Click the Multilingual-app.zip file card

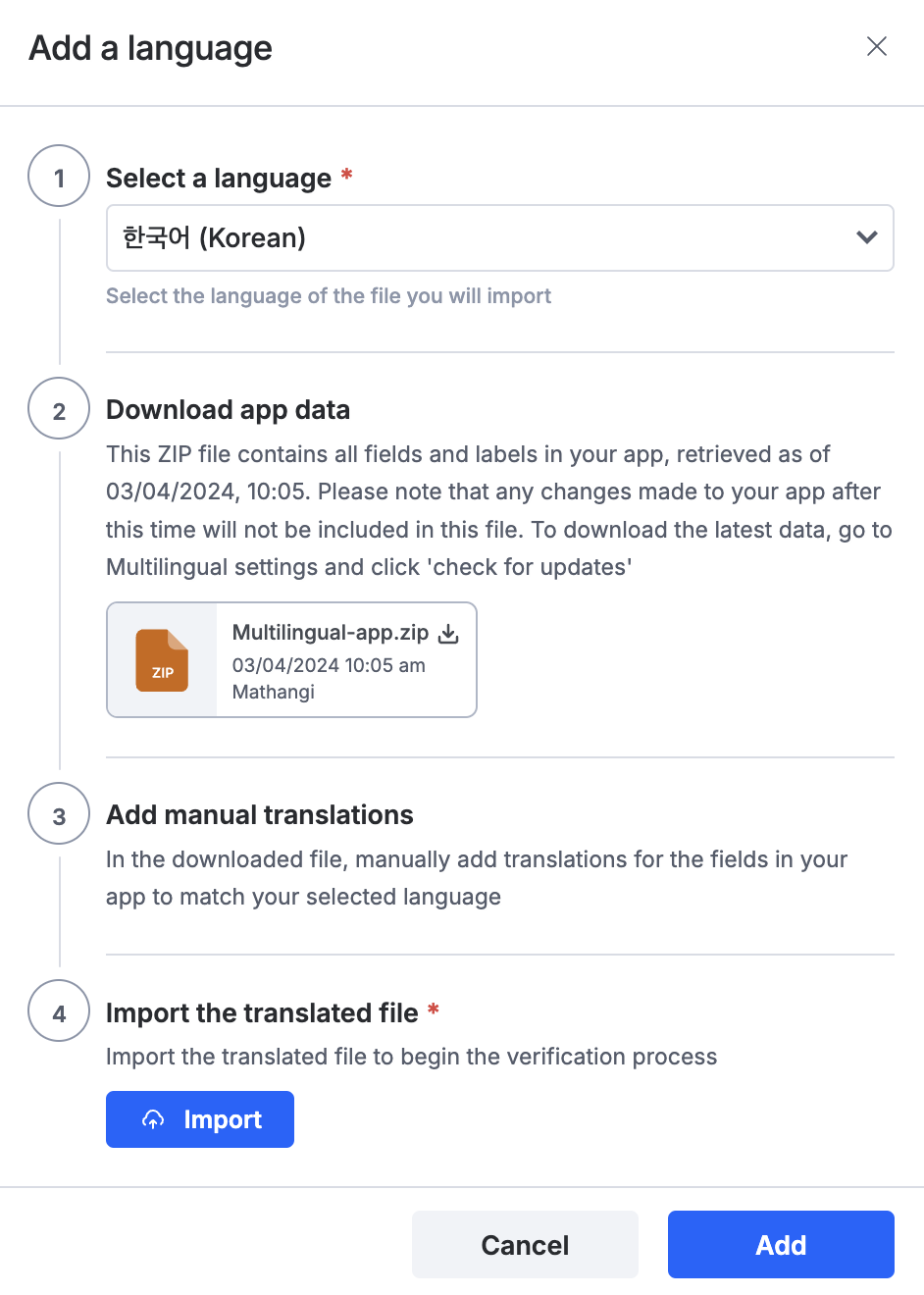coord(291,659)
